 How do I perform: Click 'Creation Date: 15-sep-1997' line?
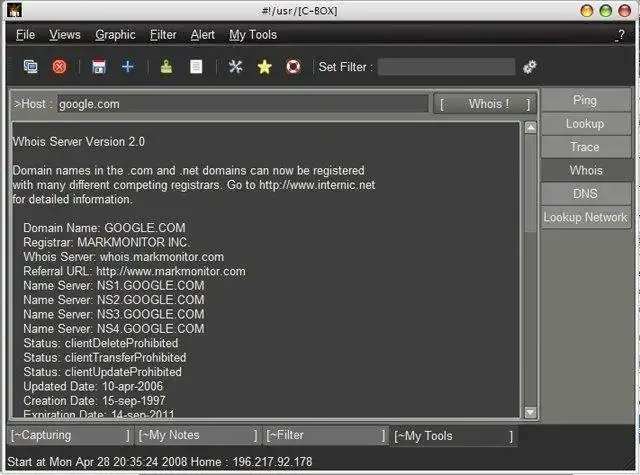tap(94, 400)
